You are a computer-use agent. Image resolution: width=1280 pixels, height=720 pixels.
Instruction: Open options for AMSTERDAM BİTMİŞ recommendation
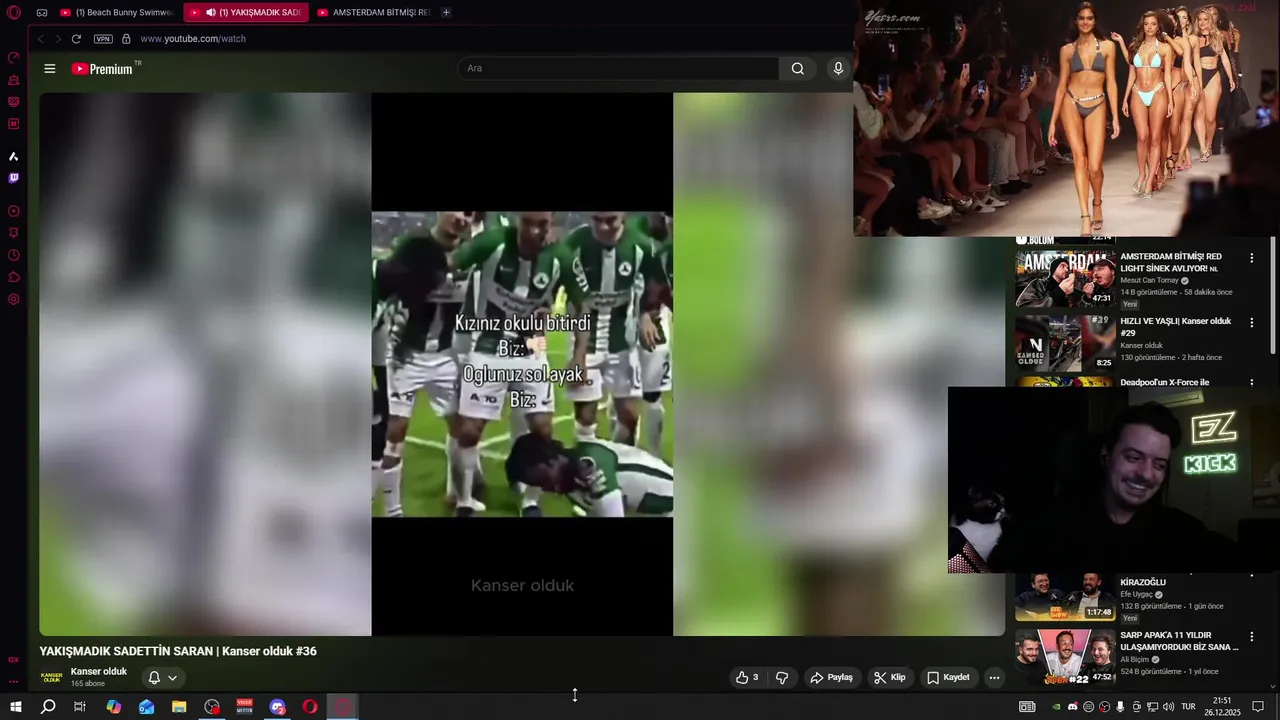click(1251, 258)
